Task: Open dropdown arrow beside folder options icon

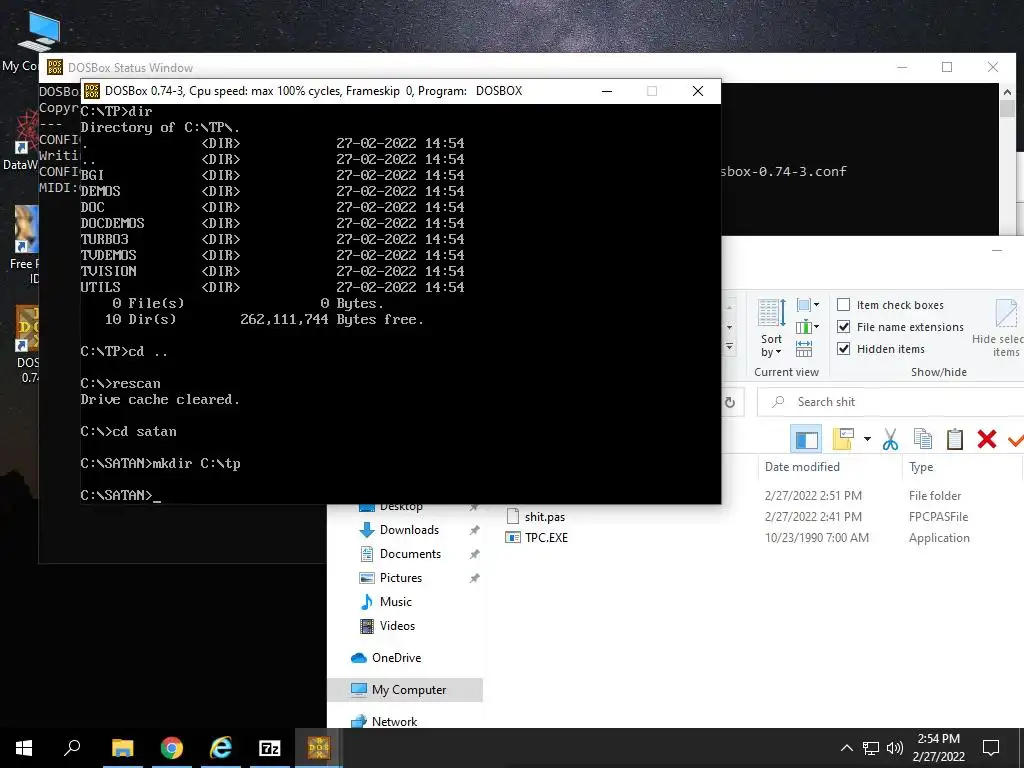Action: [867, 439]
